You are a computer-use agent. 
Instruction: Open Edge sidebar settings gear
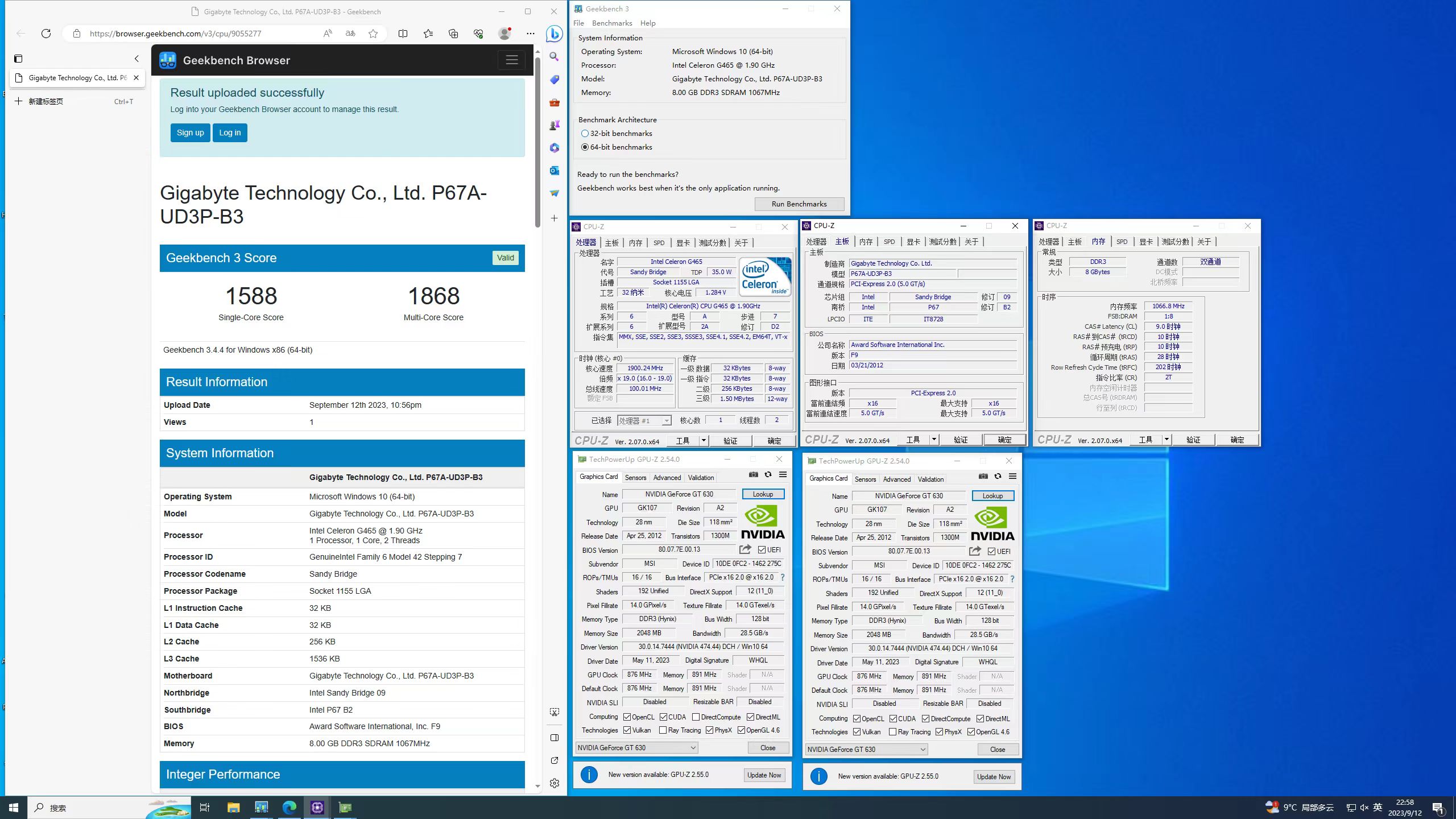coord(555,783)
